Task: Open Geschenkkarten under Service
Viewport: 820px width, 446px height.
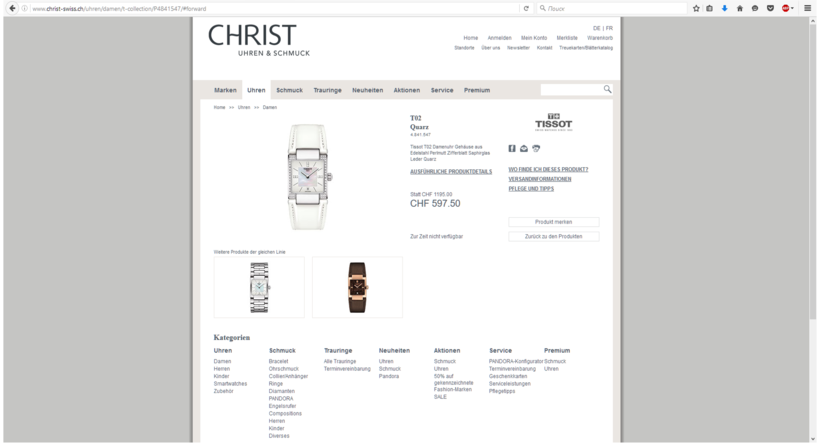Action: click(508, 376)
